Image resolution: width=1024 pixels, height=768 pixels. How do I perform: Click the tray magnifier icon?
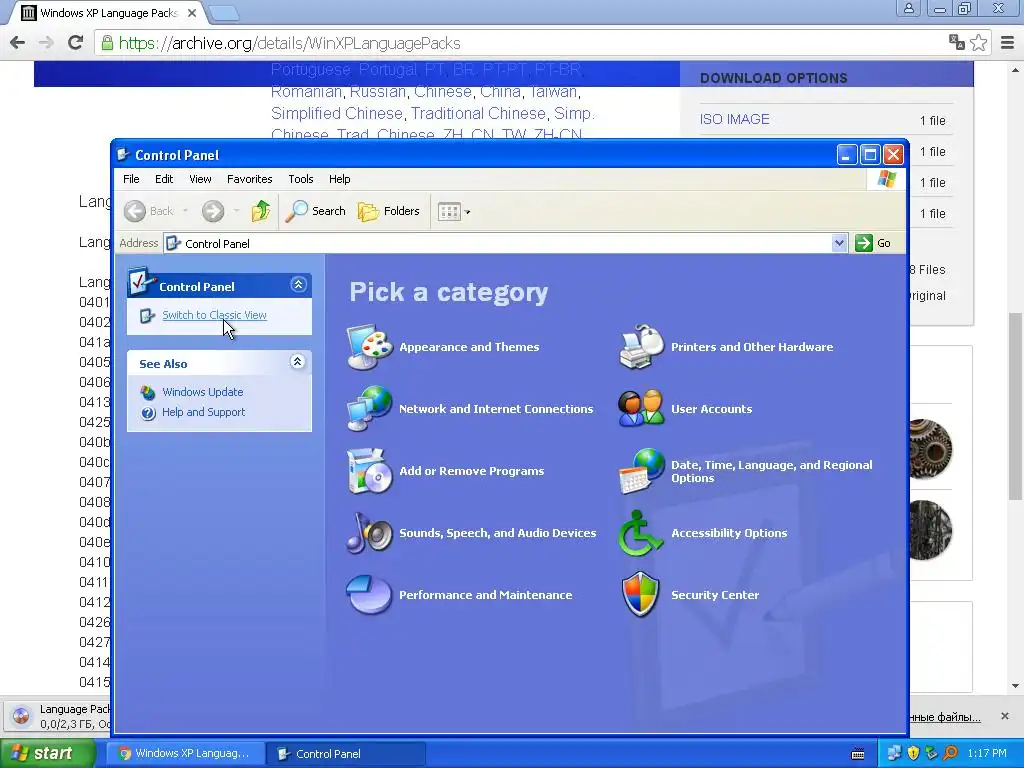[950, 753]
